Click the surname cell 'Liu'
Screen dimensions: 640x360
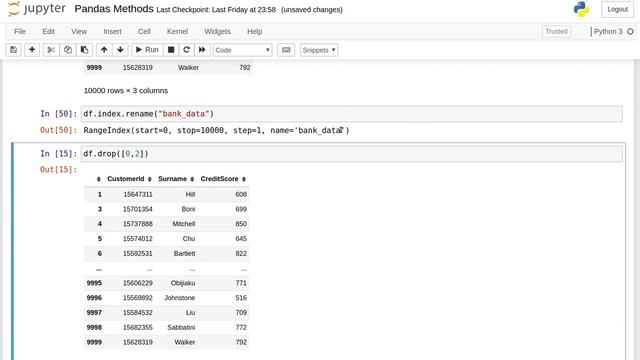(190, 312)
